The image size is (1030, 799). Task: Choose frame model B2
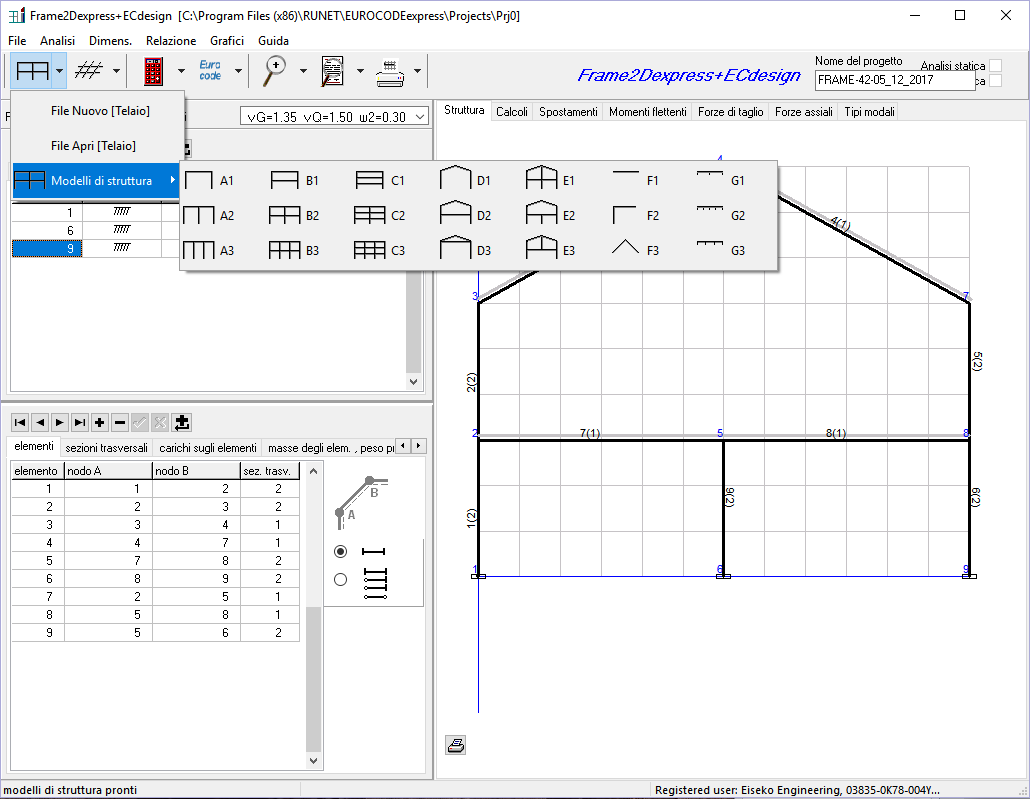[x=294, y=216]
